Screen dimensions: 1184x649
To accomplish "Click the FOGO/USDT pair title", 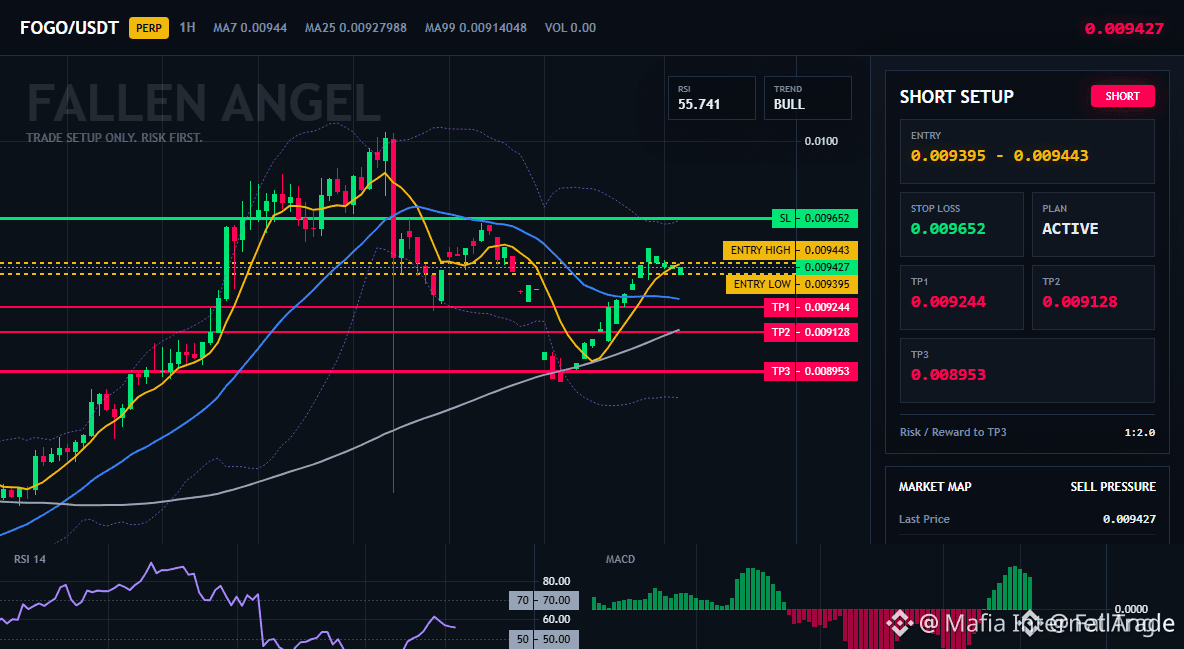I will [69, 28].
